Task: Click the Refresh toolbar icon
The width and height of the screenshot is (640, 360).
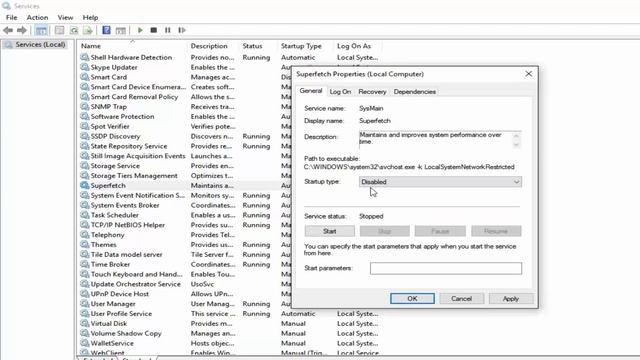Action: (x=74, y=30)
